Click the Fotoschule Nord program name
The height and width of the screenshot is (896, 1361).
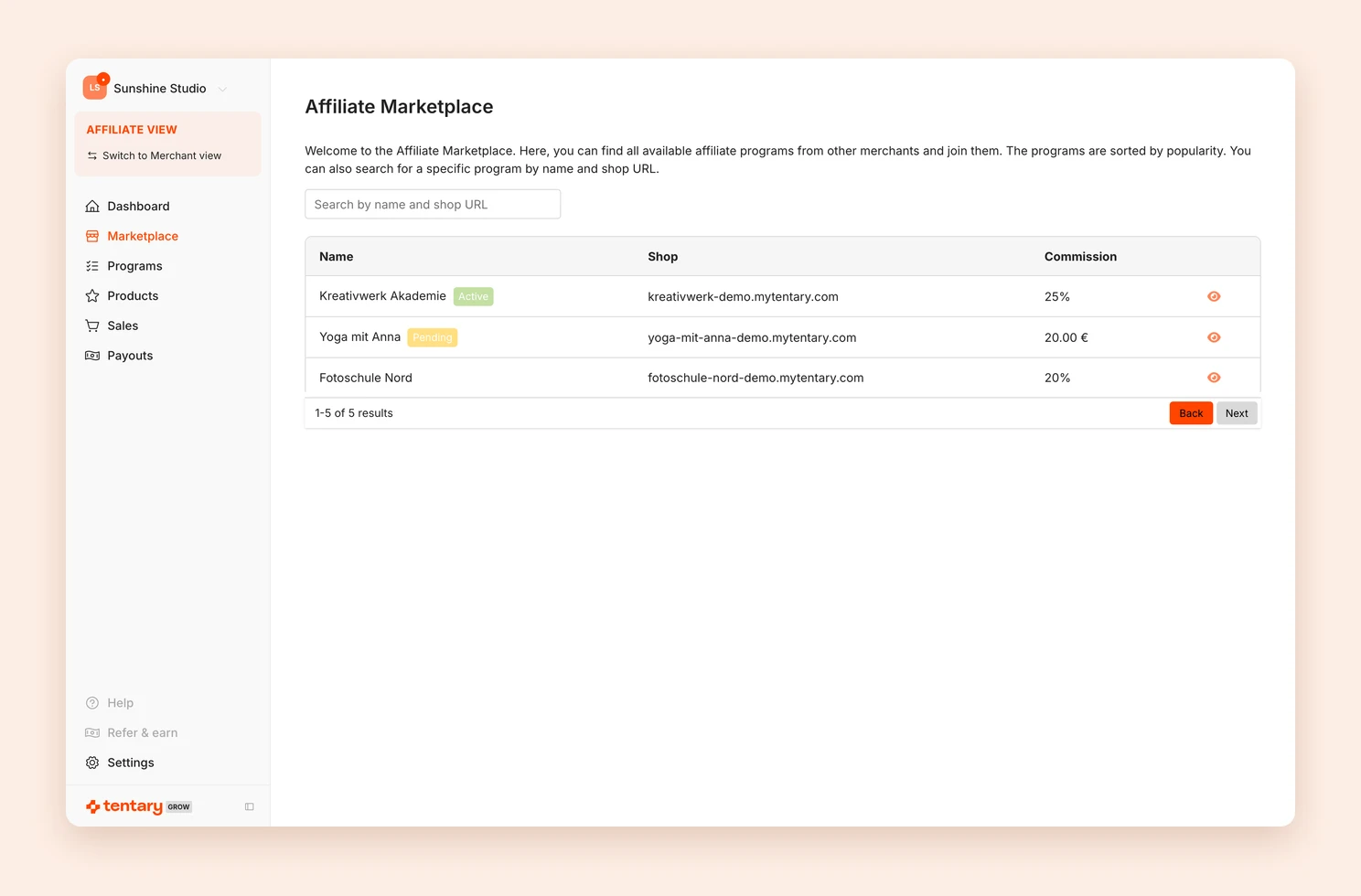(x=366, y=378)
